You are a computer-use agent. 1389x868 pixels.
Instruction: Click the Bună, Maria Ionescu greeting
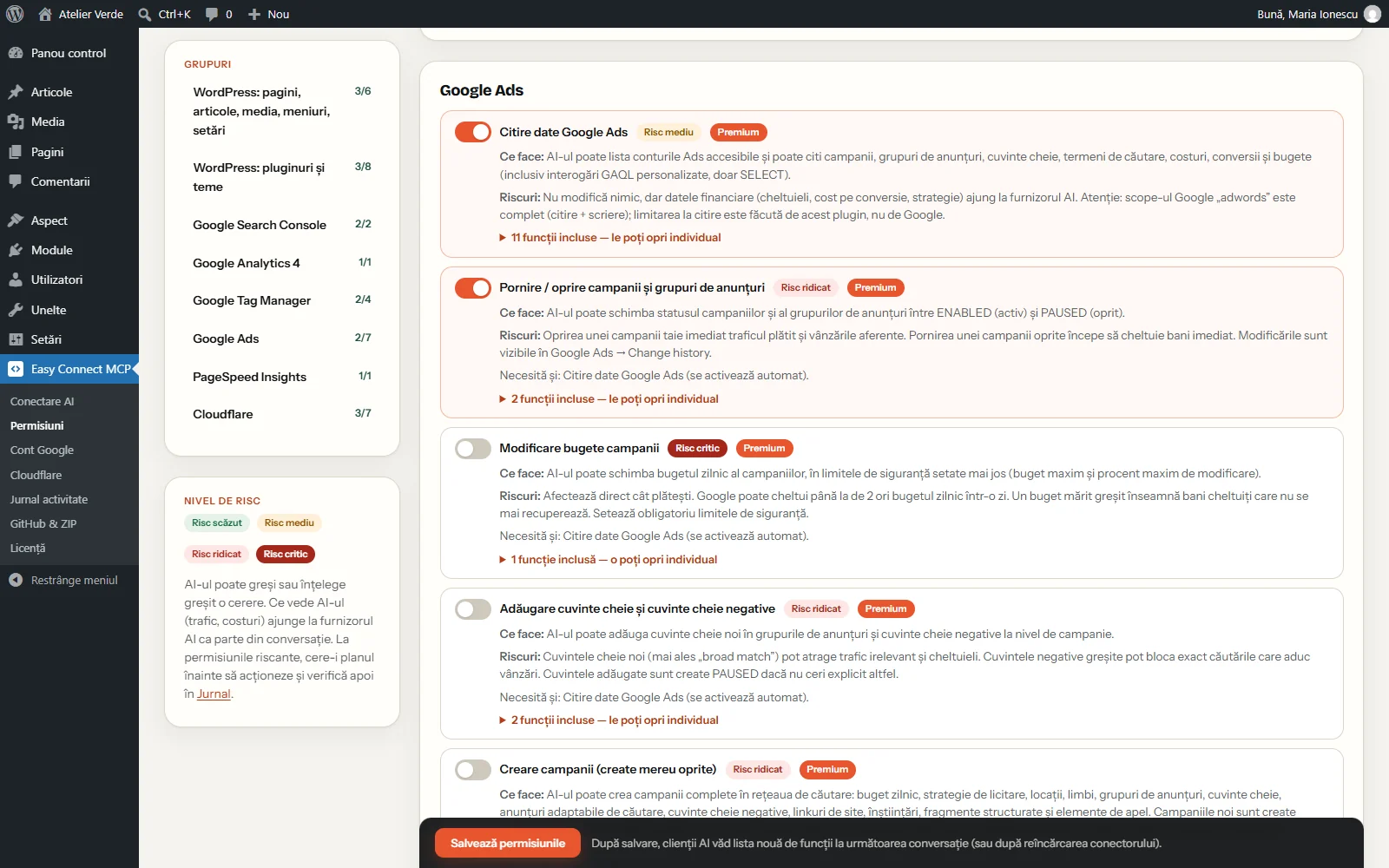pyautogui.click(x=1307, y=14)
